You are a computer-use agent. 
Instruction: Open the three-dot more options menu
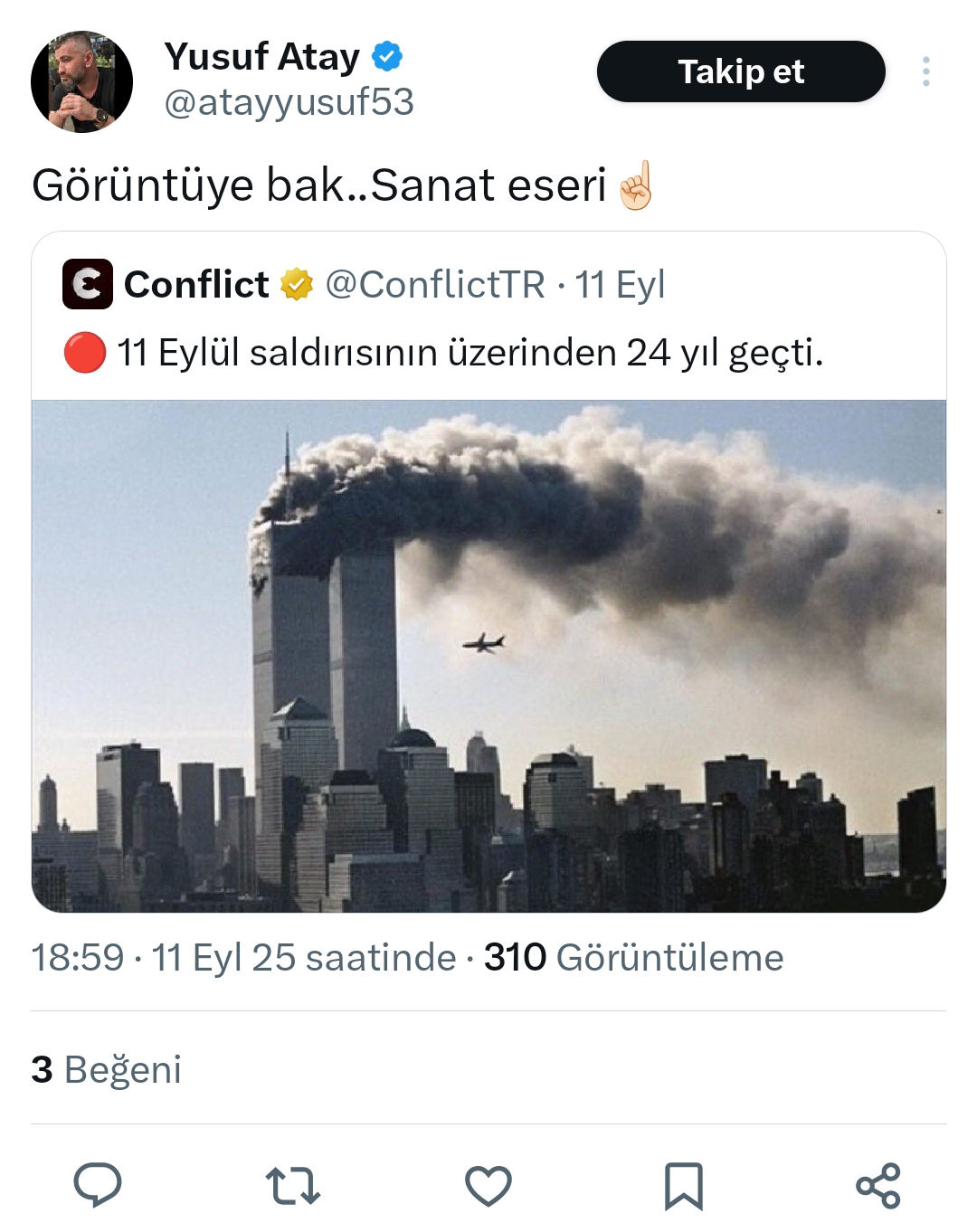click(x=925, y=71)
